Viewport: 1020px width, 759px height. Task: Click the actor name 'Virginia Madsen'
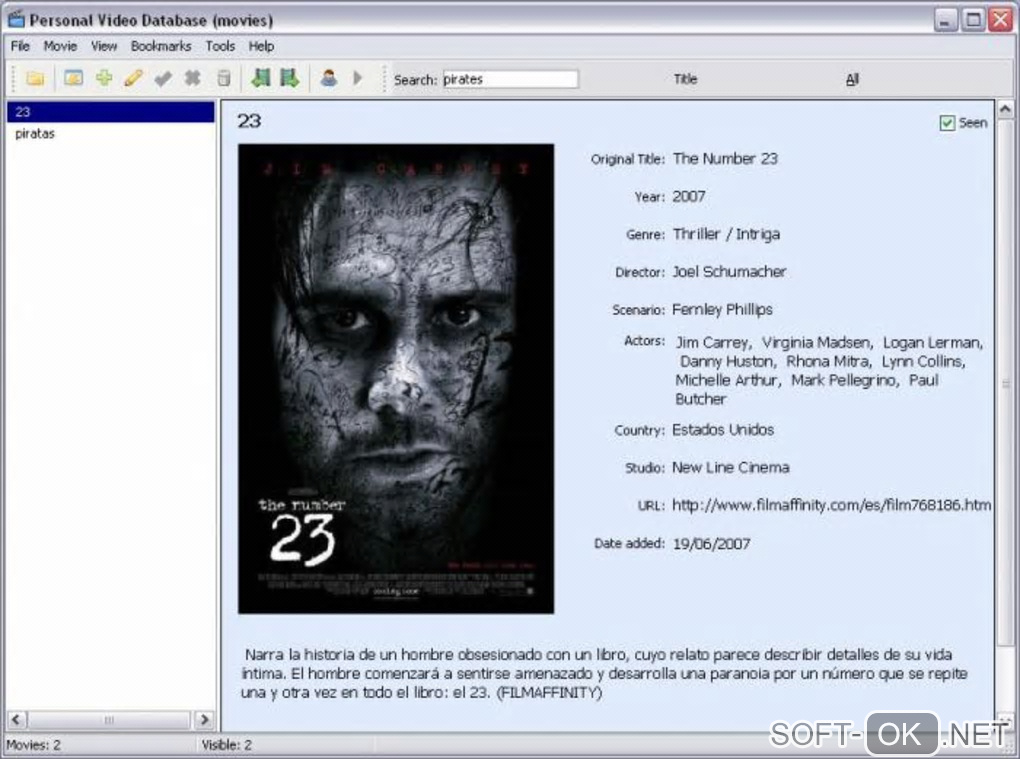pos(816,343)
